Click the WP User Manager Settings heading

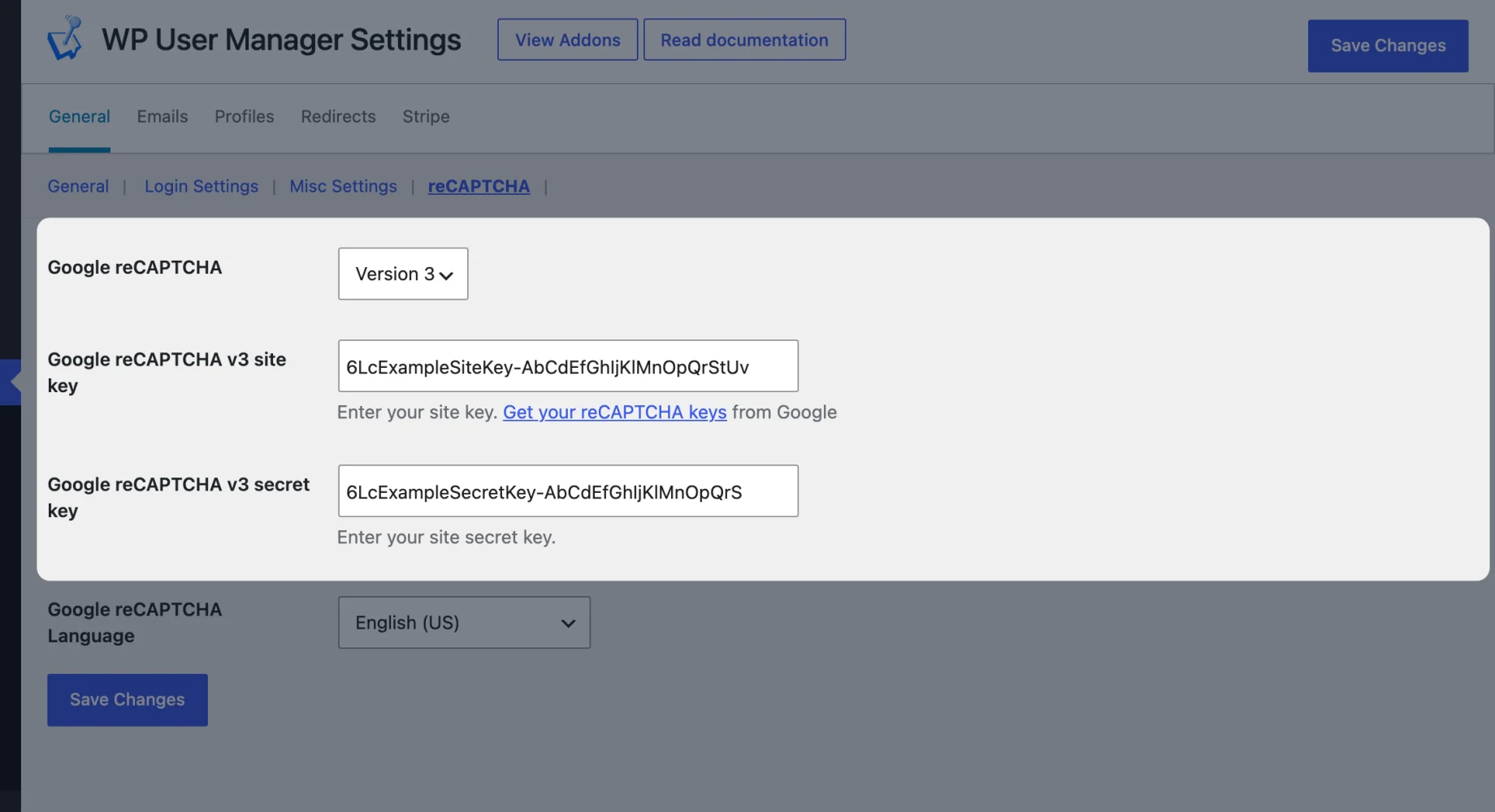point(281,40)
